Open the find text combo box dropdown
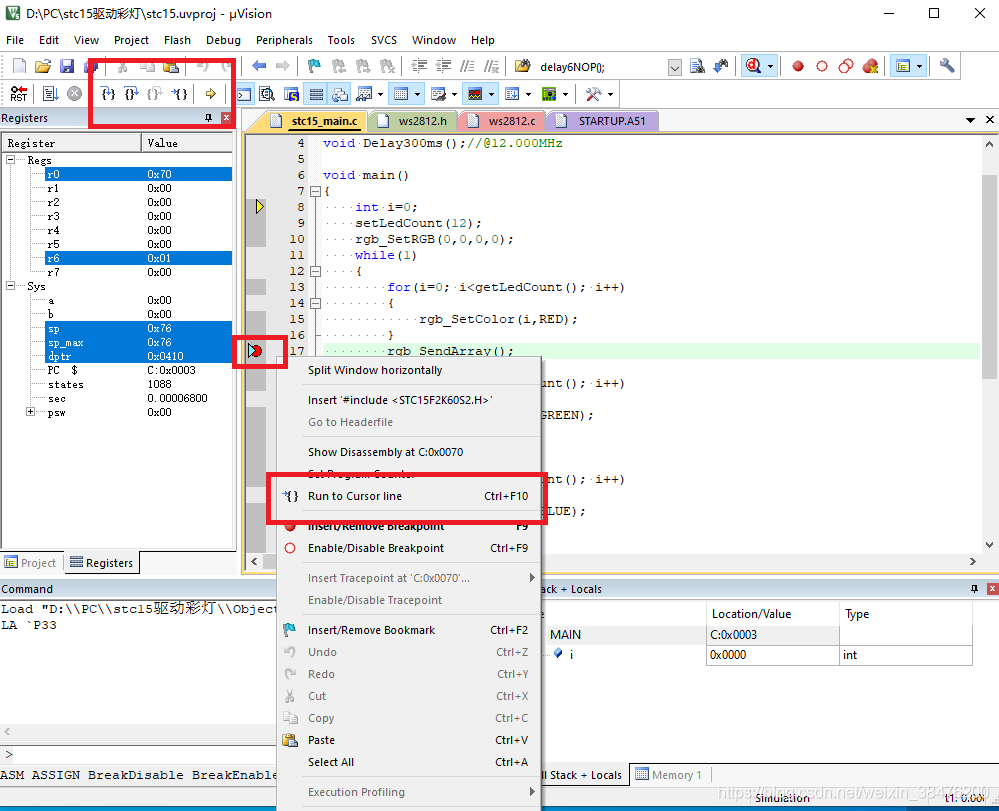Screen dimensions: 999x811 point(675,67)
